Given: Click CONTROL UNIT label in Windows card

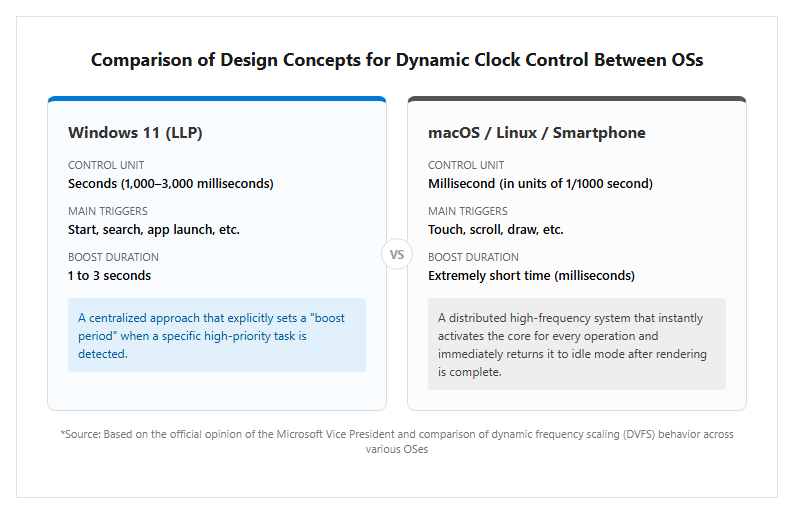Looking at the screenshot, I should (106, 165).
